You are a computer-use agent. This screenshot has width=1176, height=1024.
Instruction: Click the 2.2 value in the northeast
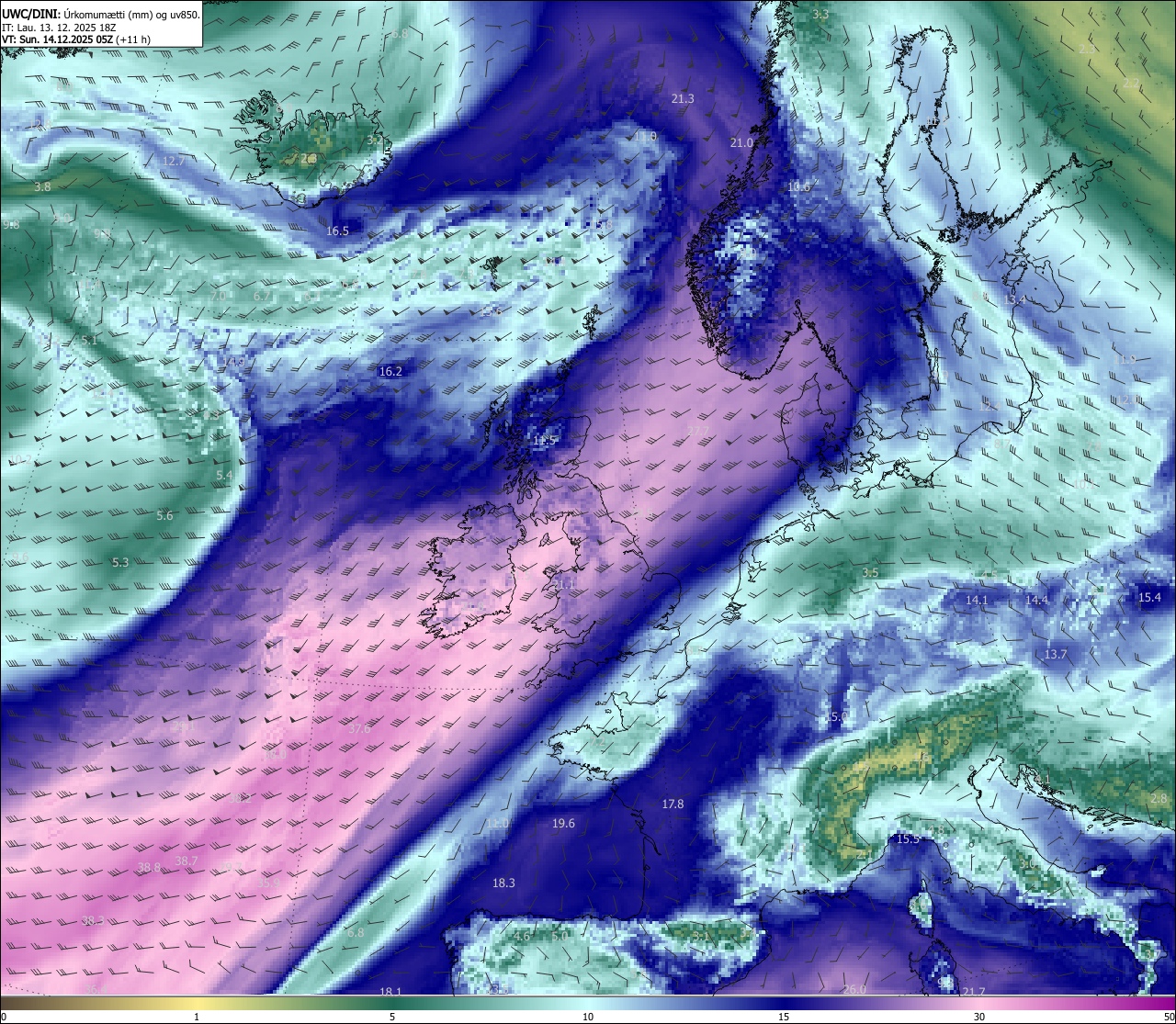(x=1131, y=84)
